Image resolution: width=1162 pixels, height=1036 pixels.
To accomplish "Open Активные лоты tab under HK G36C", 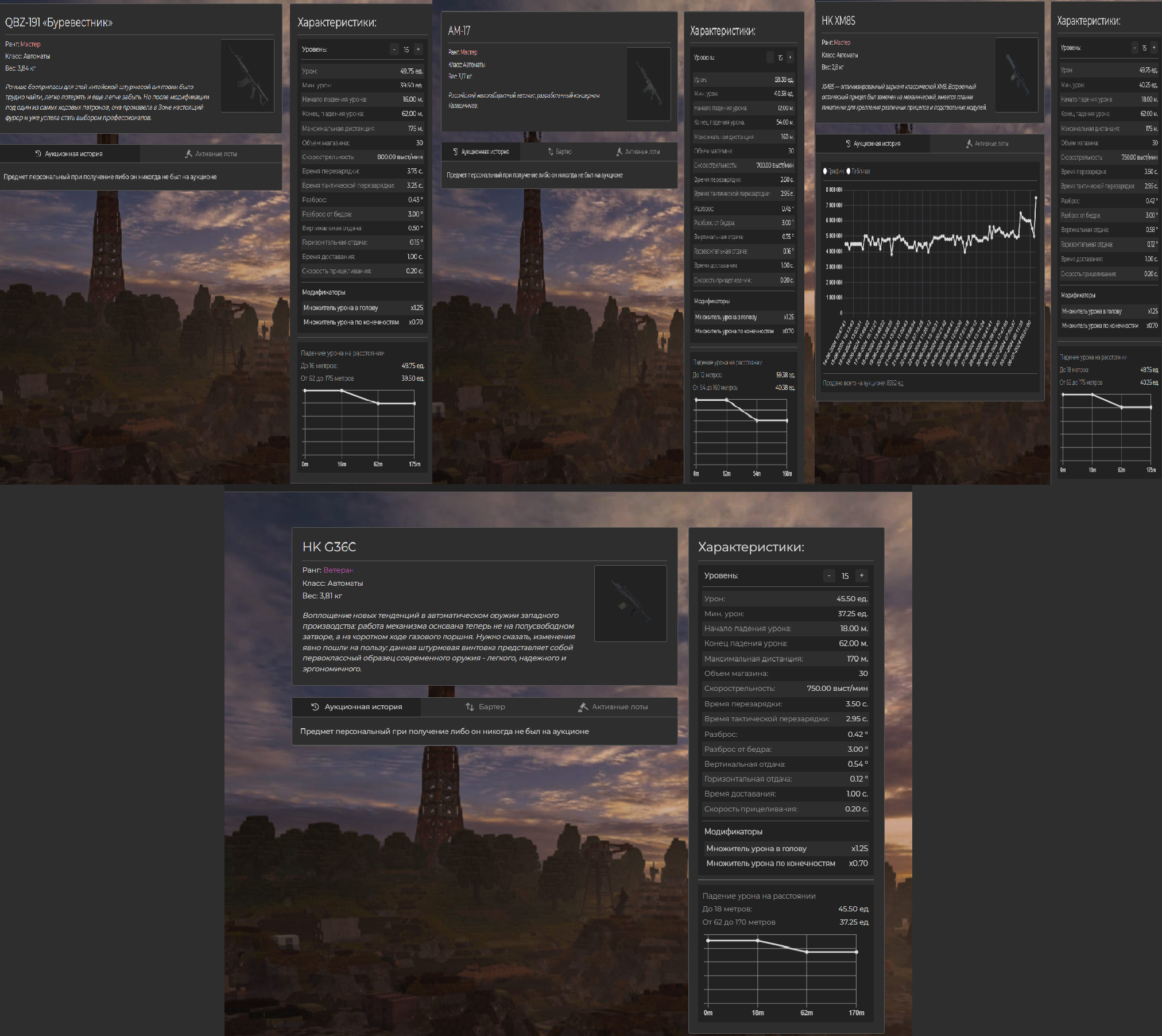I will [x=613, y=707].
